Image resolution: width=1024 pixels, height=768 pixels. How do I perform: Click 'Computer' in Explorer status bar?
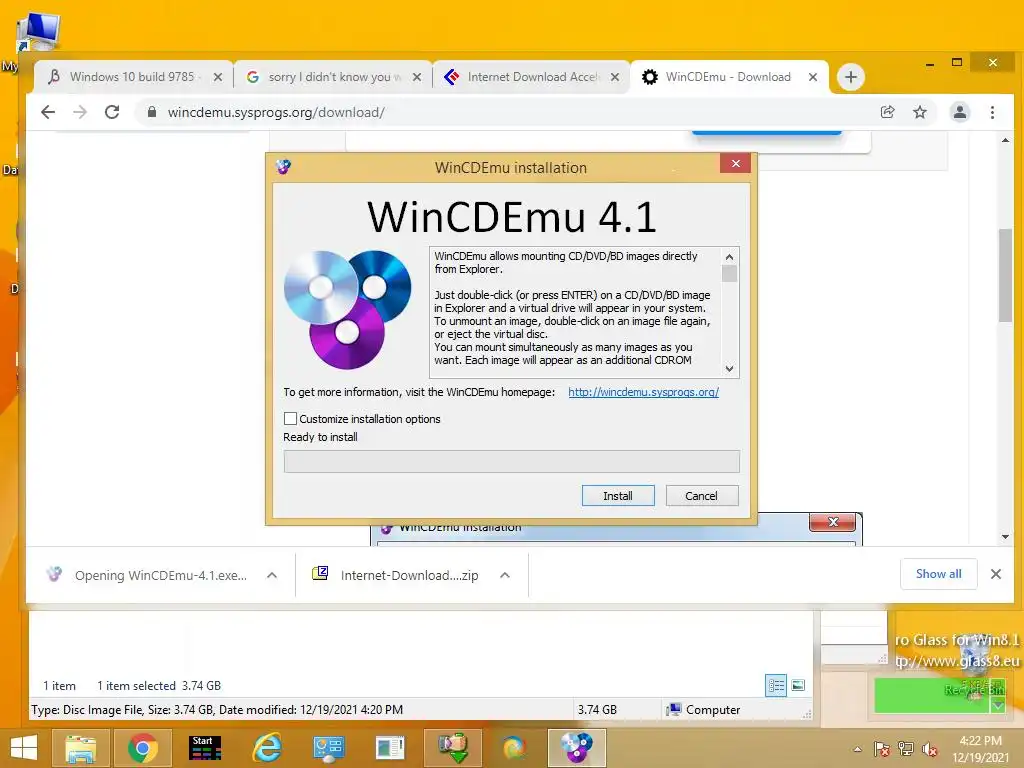coord(703,710)
